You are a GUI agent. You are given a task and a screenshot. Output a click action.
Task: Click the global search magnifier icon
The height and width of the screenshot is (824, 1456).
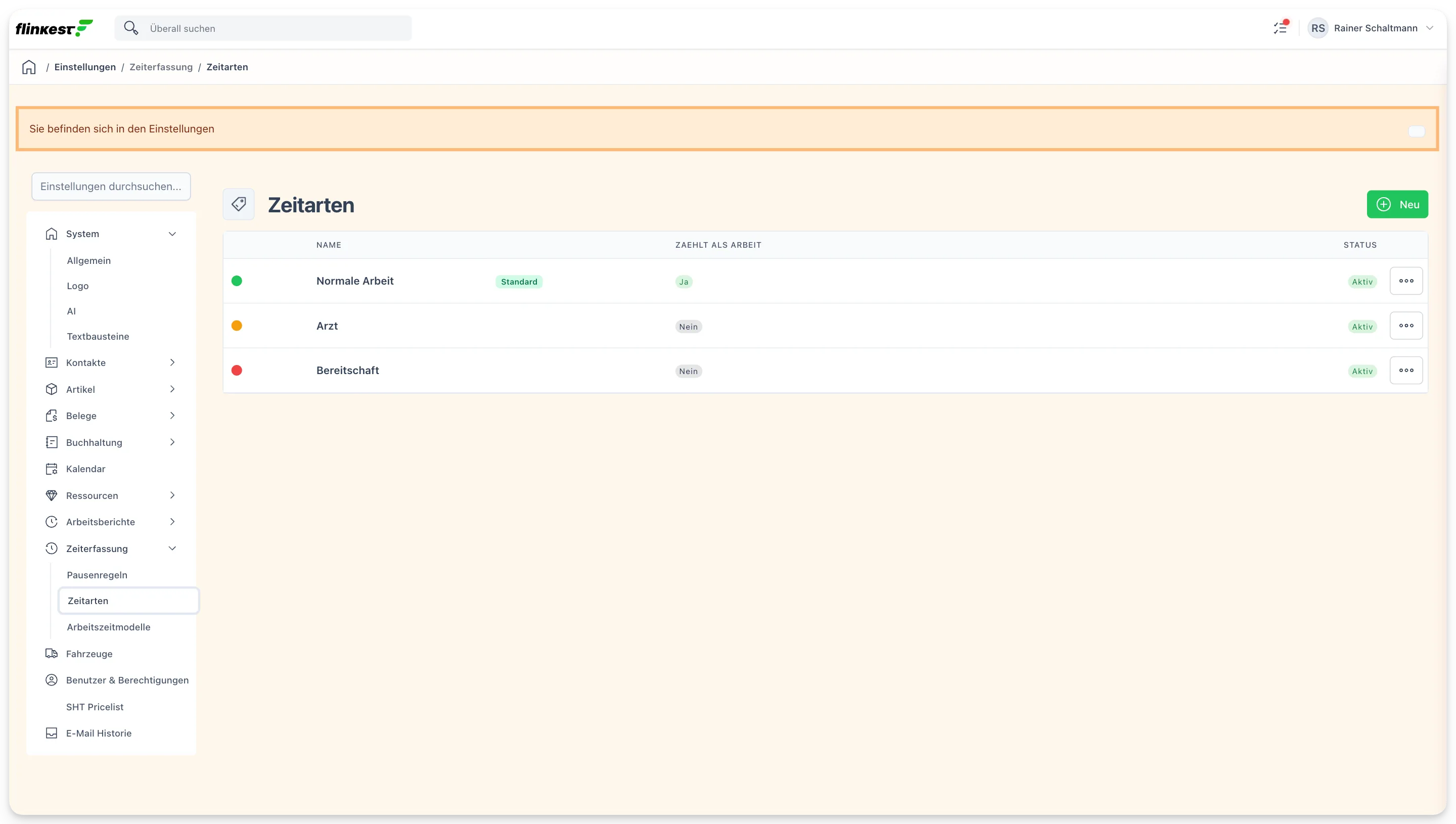(131, 28)
